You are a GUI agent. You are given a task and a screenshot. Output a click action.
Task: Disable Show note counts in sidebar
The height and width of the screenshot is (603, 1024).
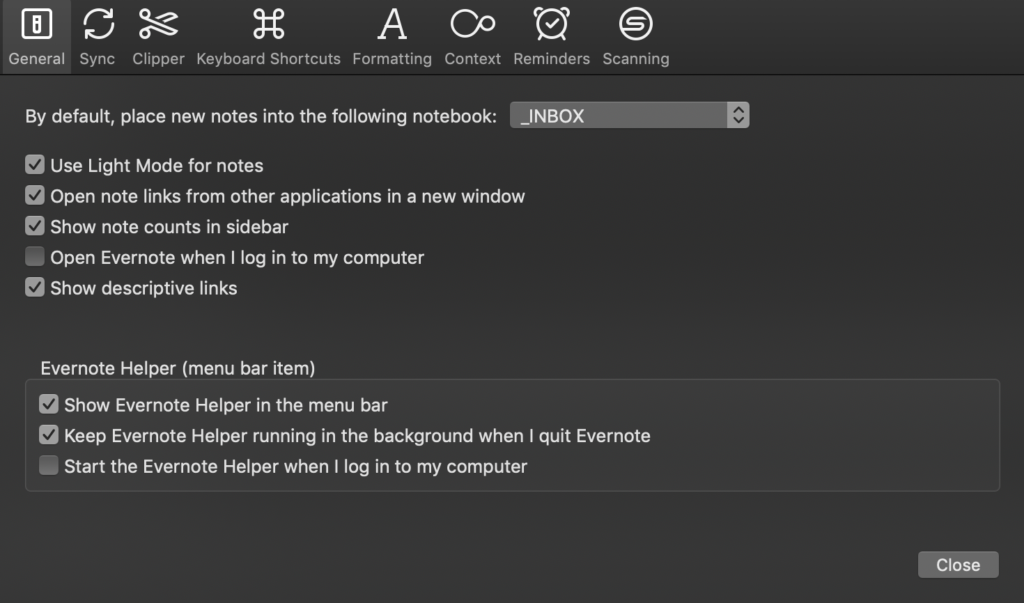35,226
